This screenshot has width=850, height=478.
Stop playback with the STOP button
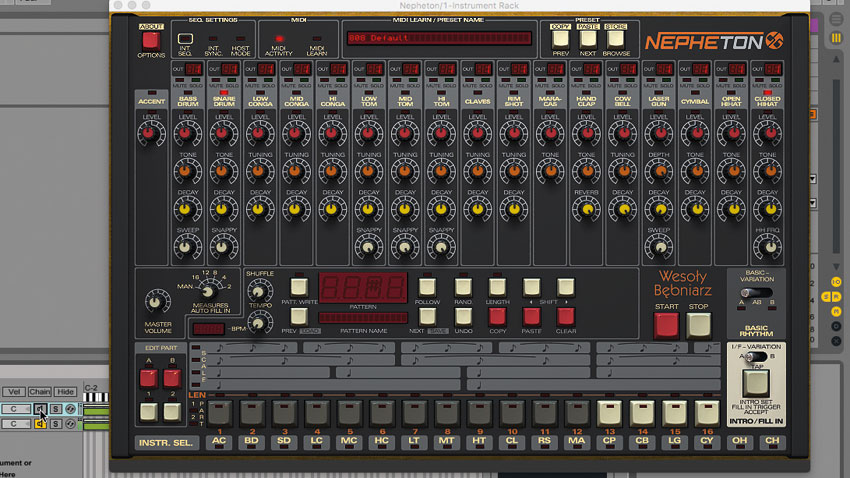click(x=698, y=325)
